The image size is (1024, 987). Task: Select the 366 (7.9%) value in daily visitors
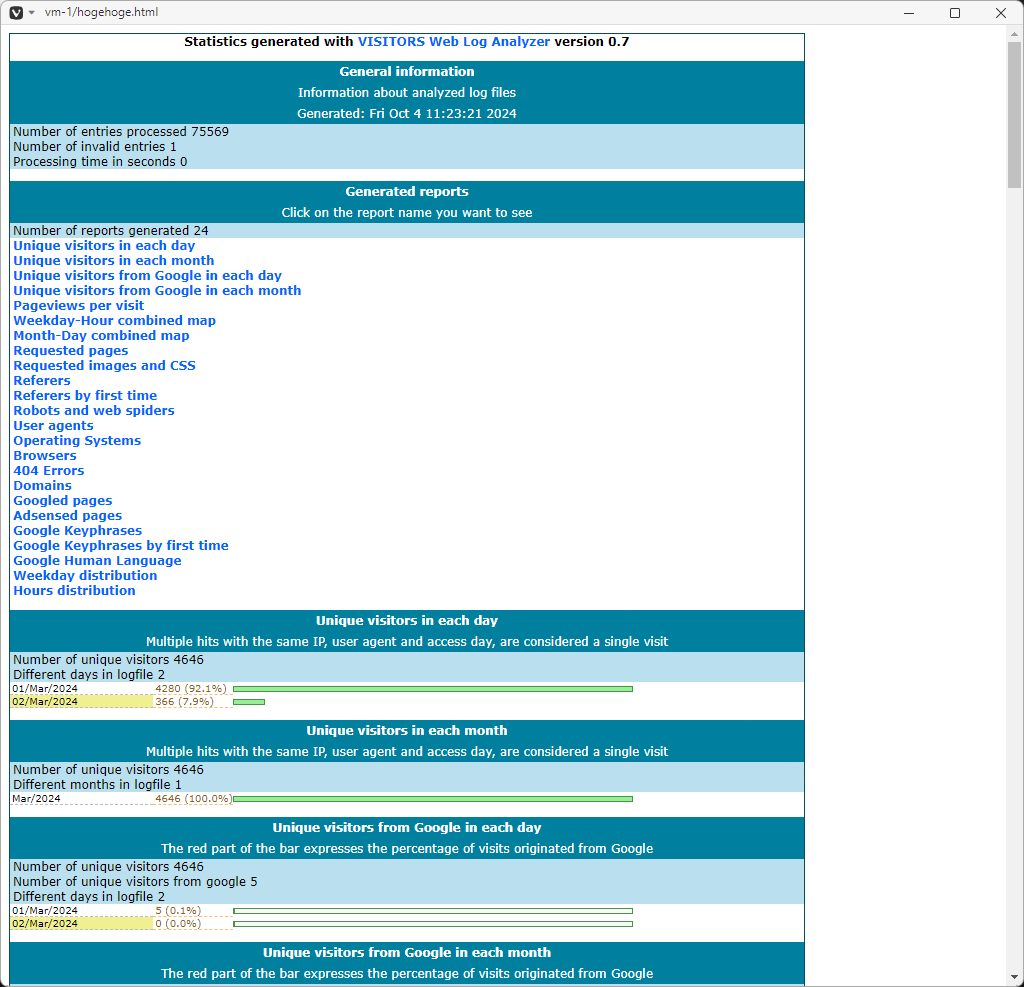tap(184, 702)
